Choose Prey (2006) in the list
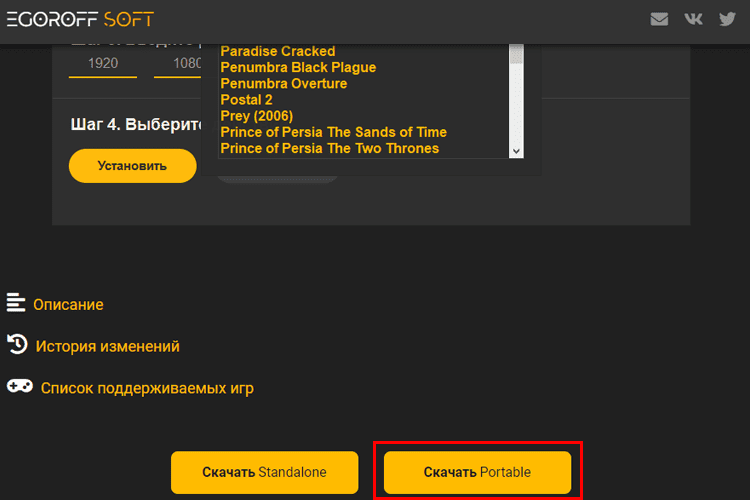Screen dimensions: 750x500 point(256,116)
